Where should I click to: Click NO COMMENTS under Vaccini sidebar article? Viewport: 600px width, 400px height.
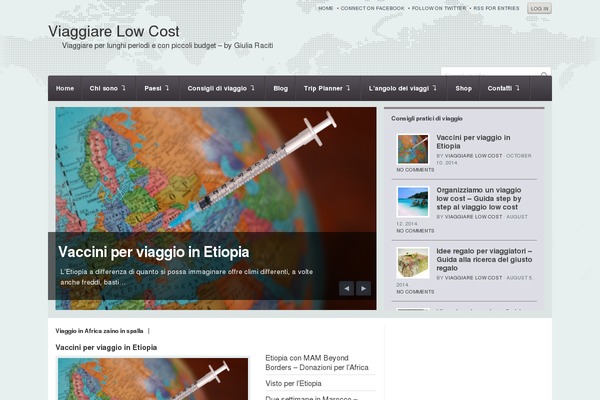point(415,170)
